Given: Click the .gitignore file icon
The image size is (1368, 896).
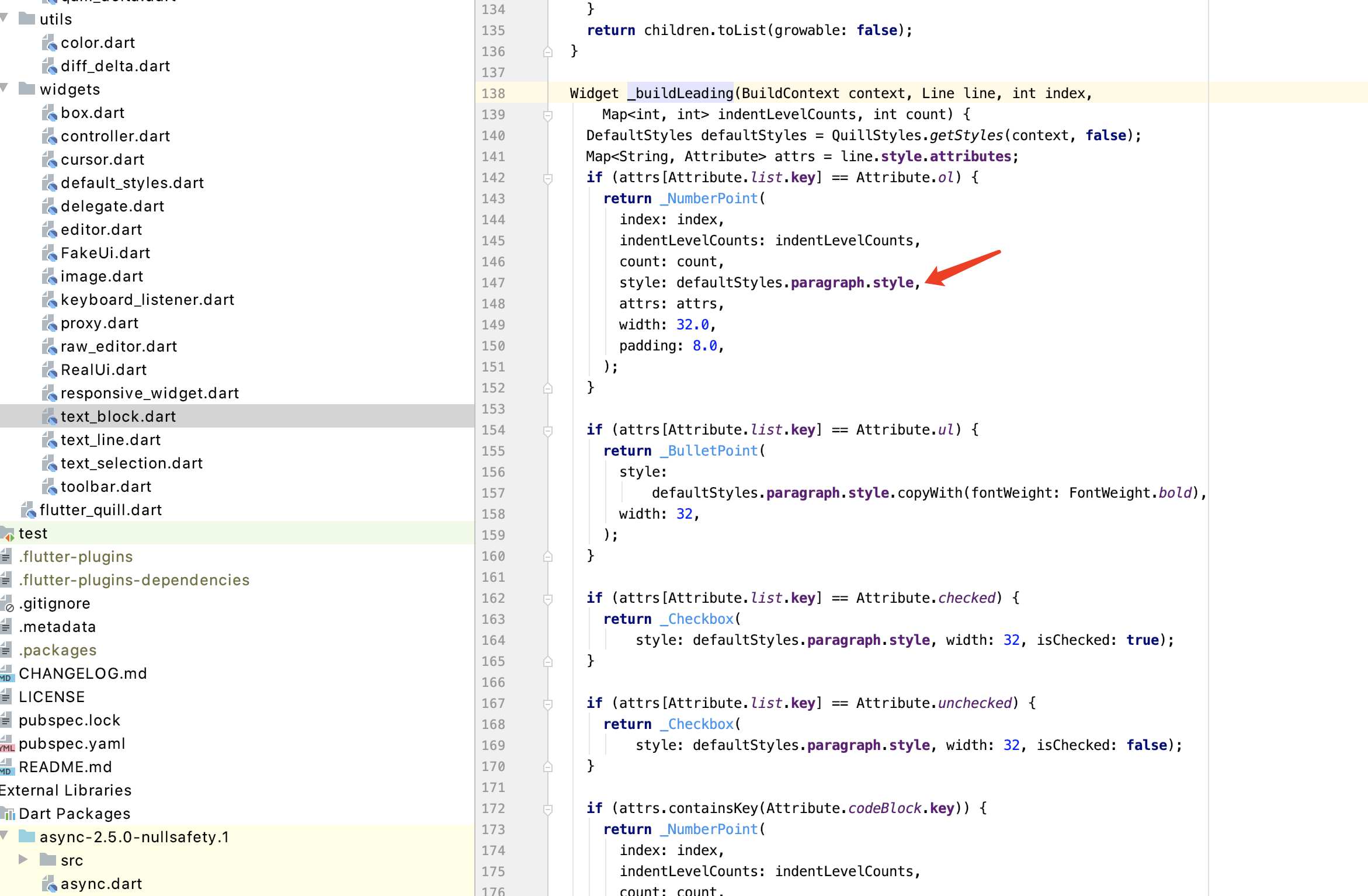Looking at the screenshot, I should pyautogui.click(x=7, y=603).
